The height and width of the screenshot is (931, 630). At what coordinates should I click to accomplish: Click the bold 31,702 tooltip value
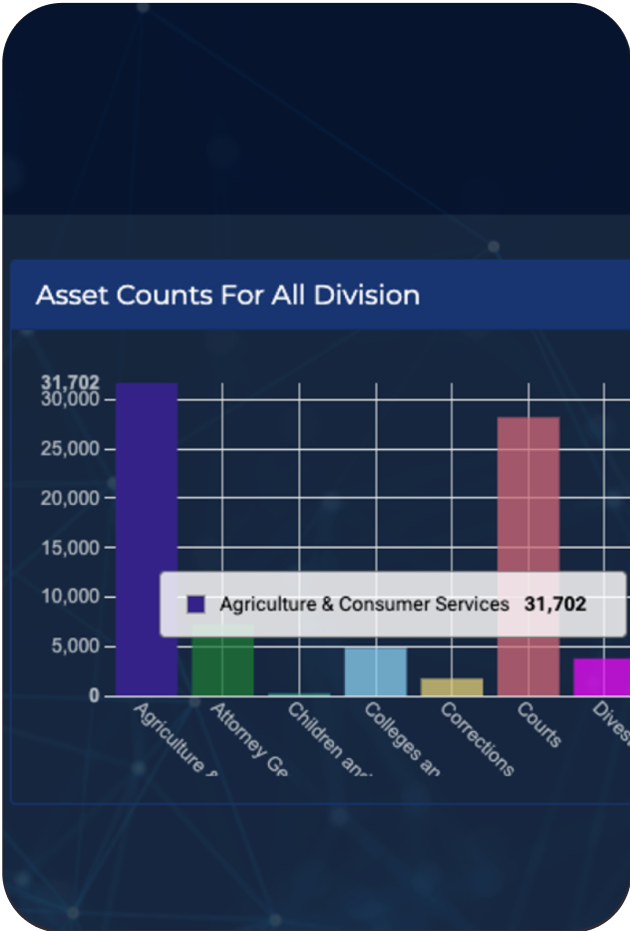[555, 604]
